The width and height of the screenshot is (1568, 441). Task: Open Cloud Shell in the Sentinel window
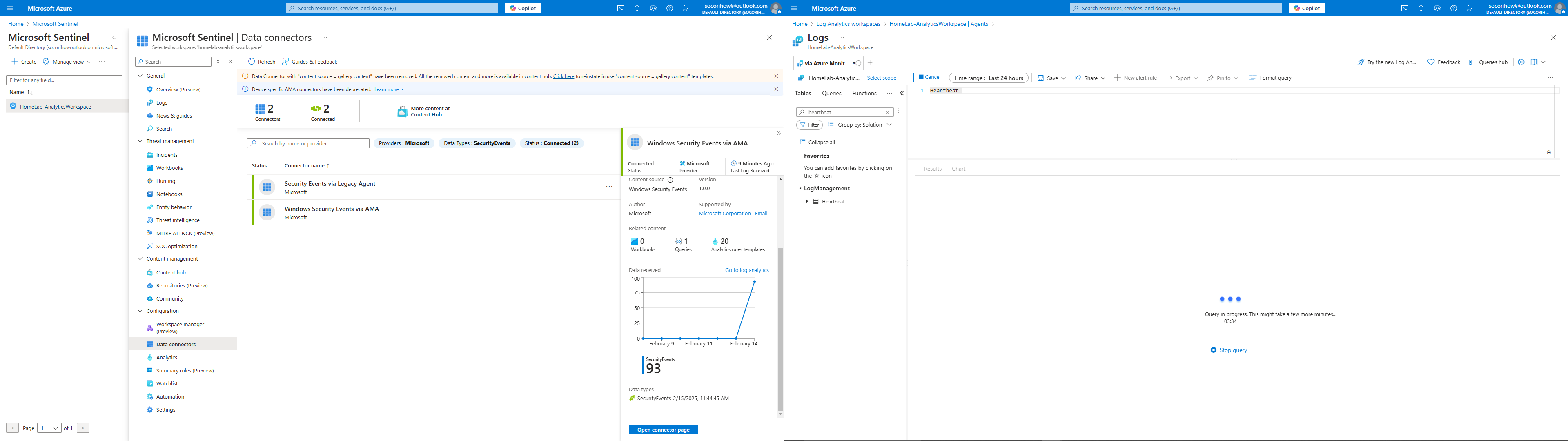pyautogui.click(x=620, y=9)
